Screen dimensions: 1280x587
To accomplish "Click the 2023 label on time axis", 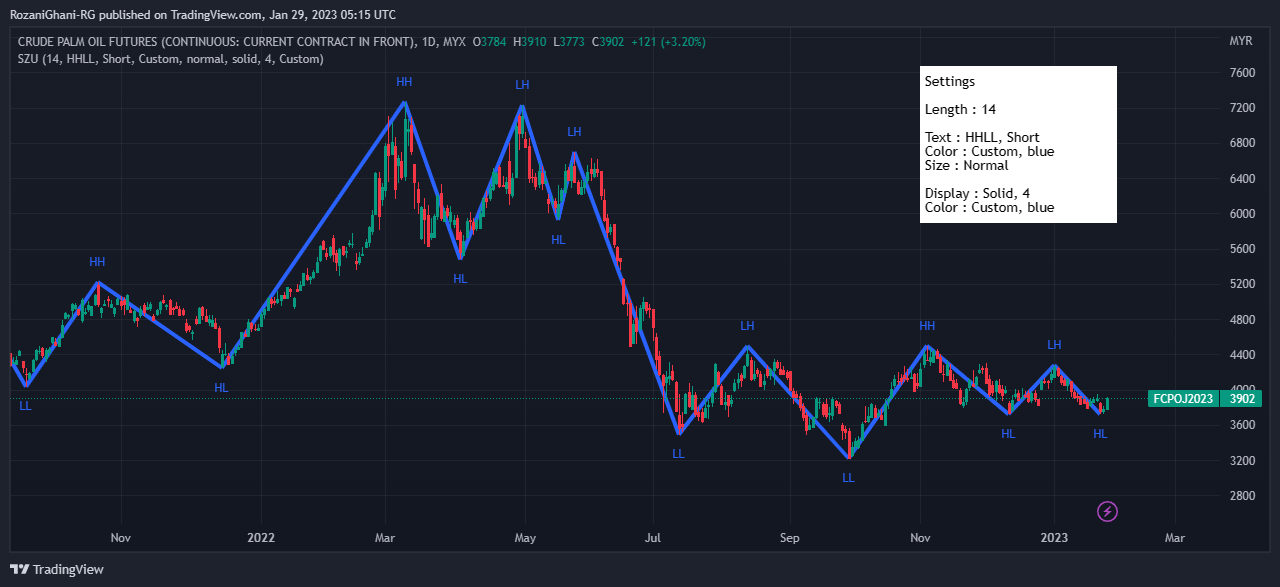I will (1054, 538).
